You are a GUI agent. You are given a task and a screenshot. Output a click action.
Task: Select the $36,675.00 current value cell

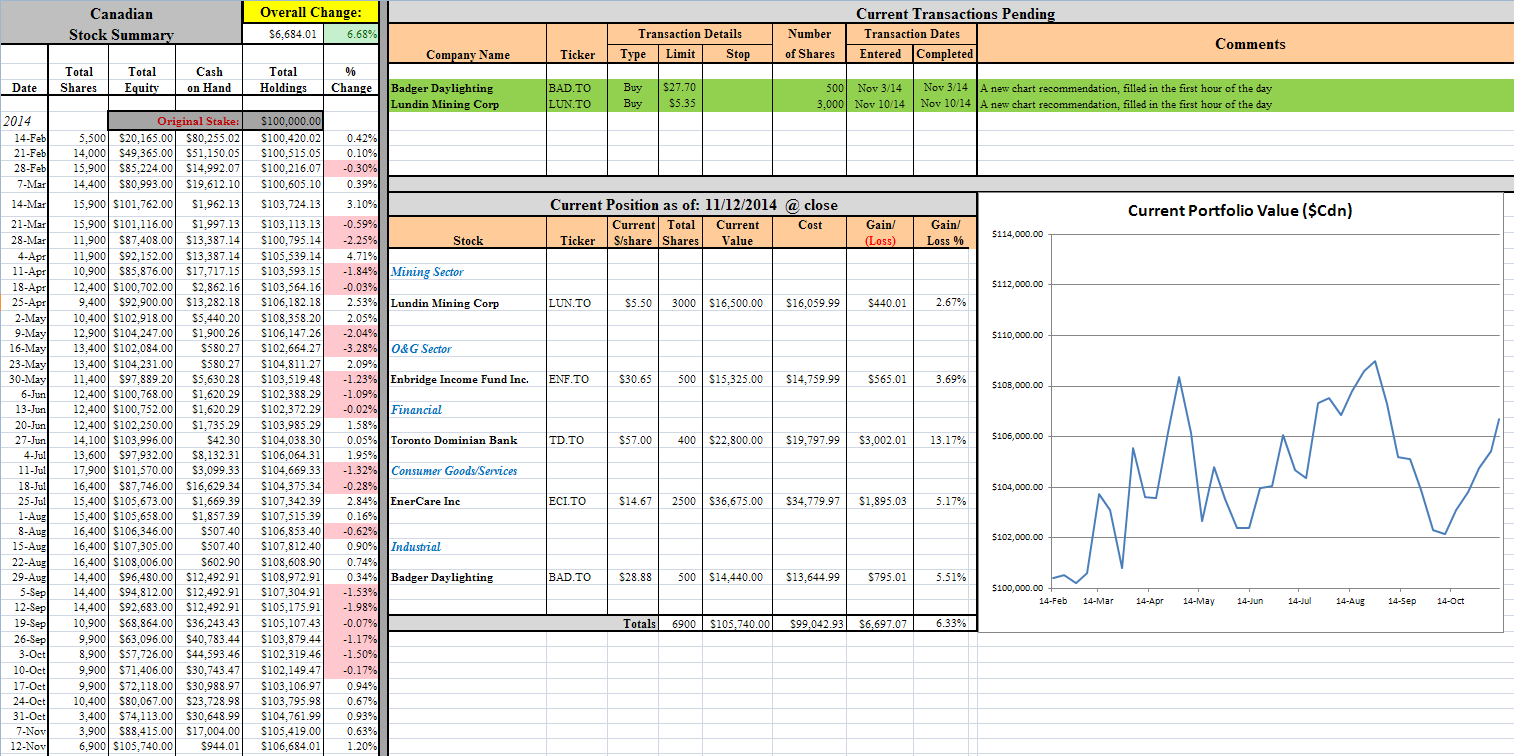coord(738,501)
